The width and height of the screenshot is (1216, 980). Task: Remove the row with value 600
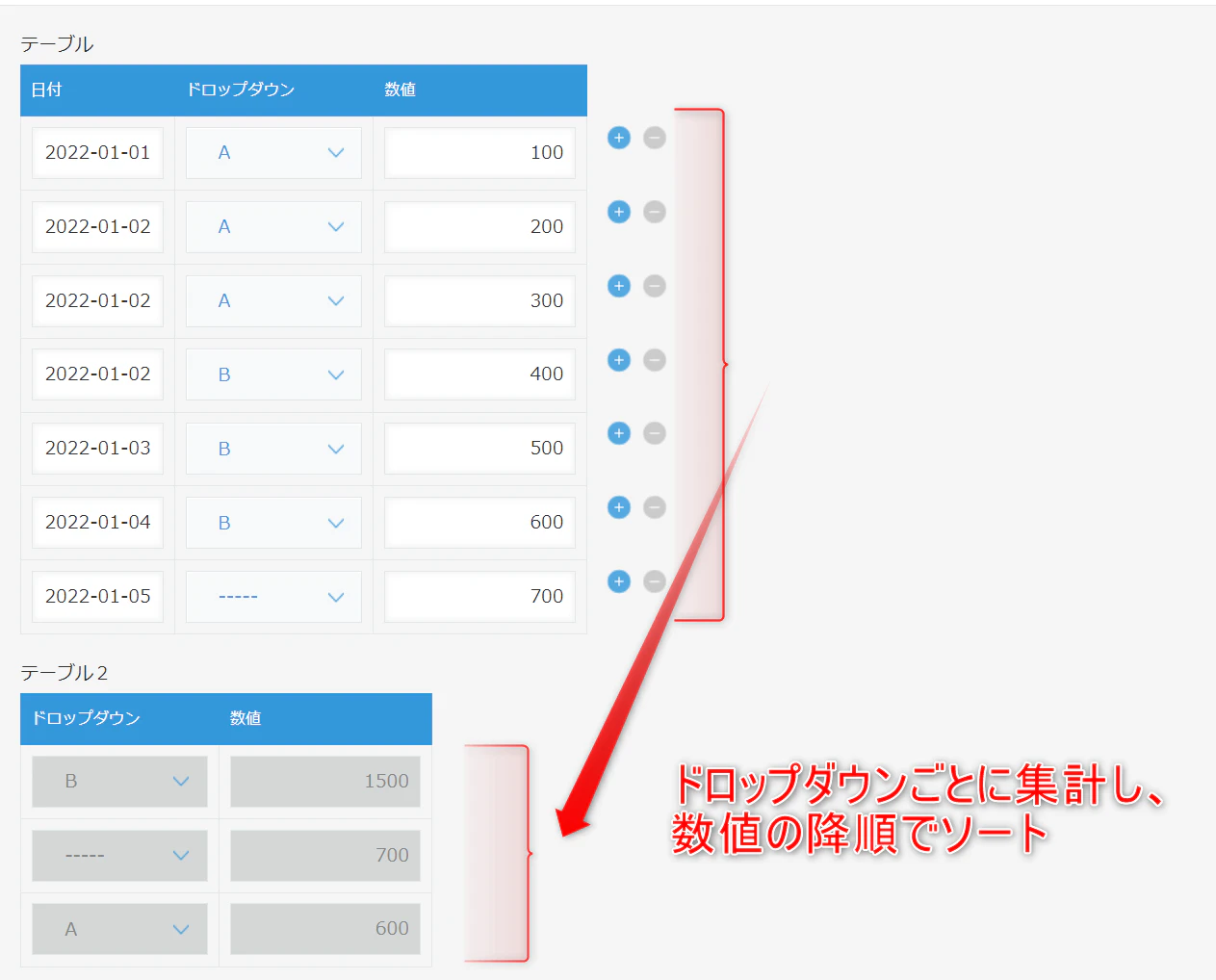point(655,507)
